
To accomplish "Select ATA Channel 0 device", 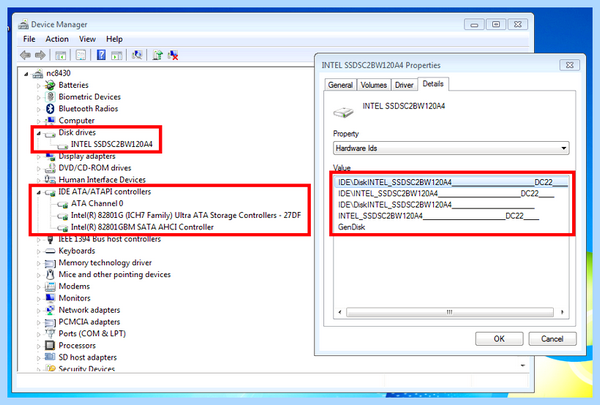I will (97, 204).
